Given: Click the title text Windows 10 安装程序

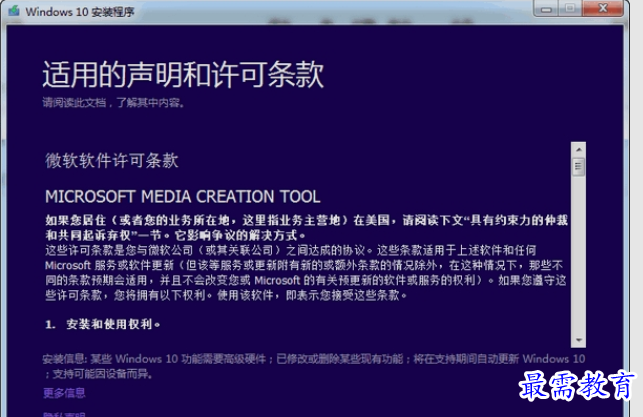Looking at the screenshot, I should point(80,11).
